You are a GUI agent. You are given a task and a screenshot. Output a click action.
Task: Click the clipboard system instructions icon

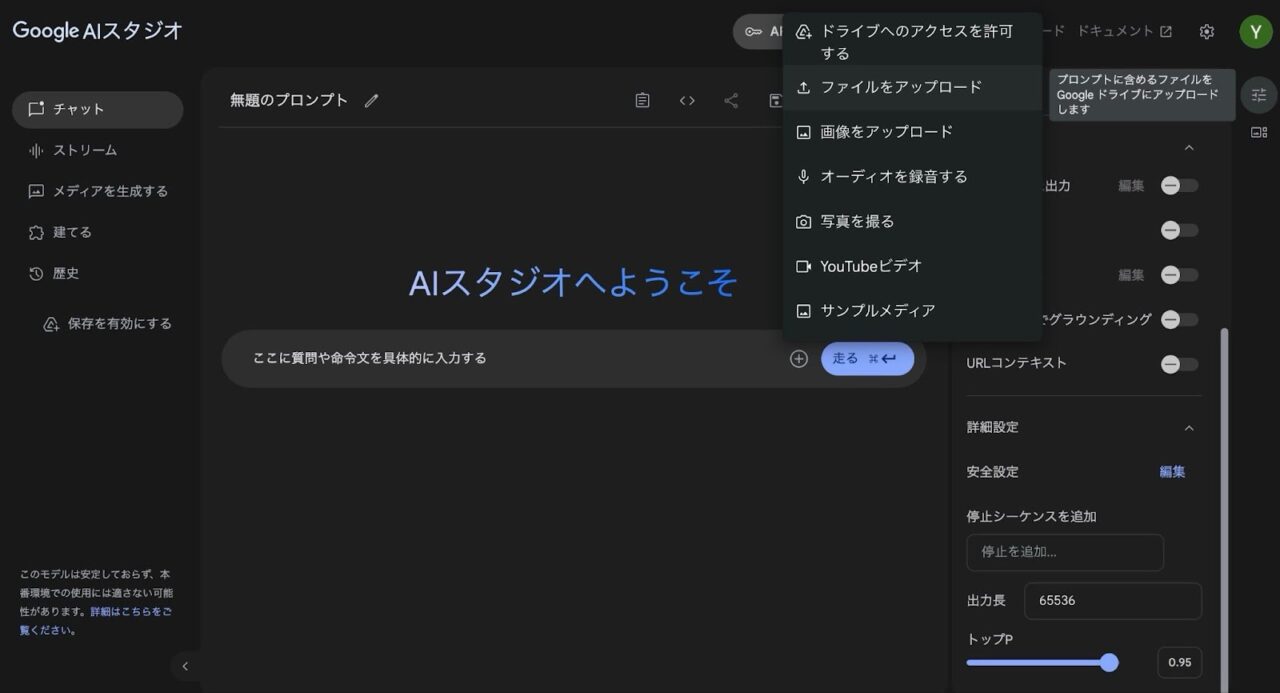tap(643, 100)
